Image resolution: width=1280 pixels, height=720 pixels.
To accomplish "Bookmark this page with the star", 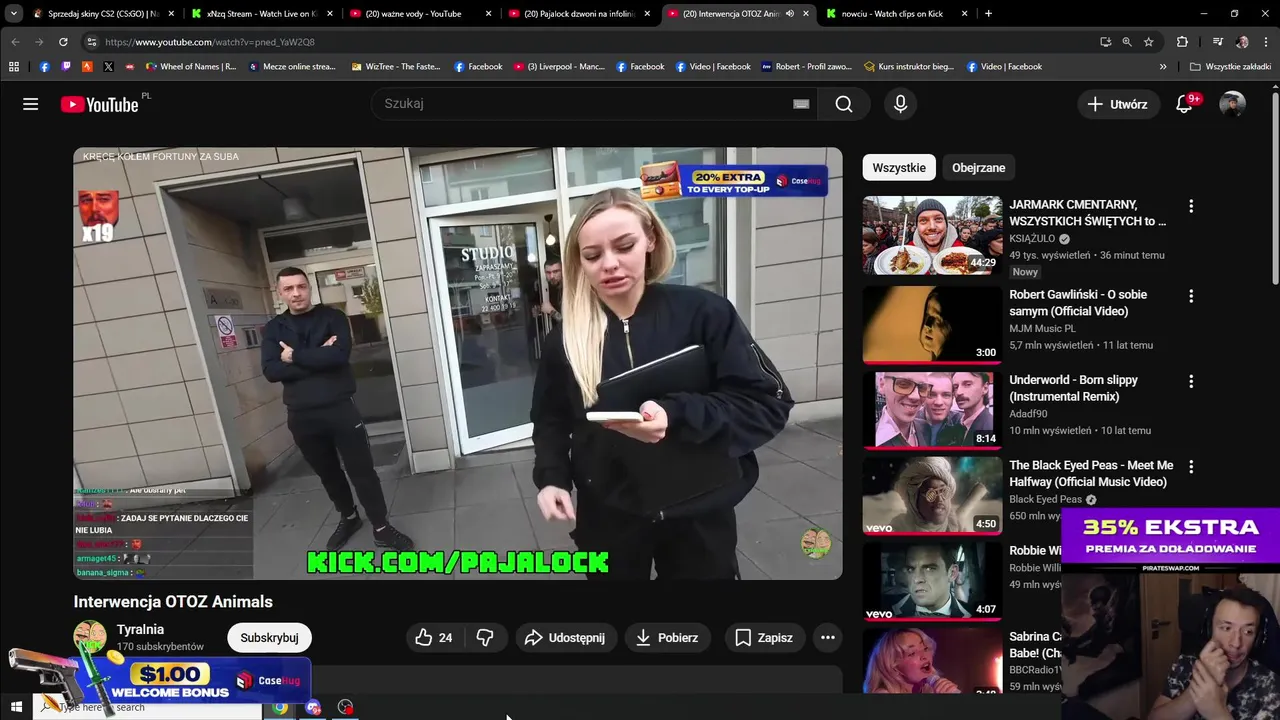I will pos(1149,42).
